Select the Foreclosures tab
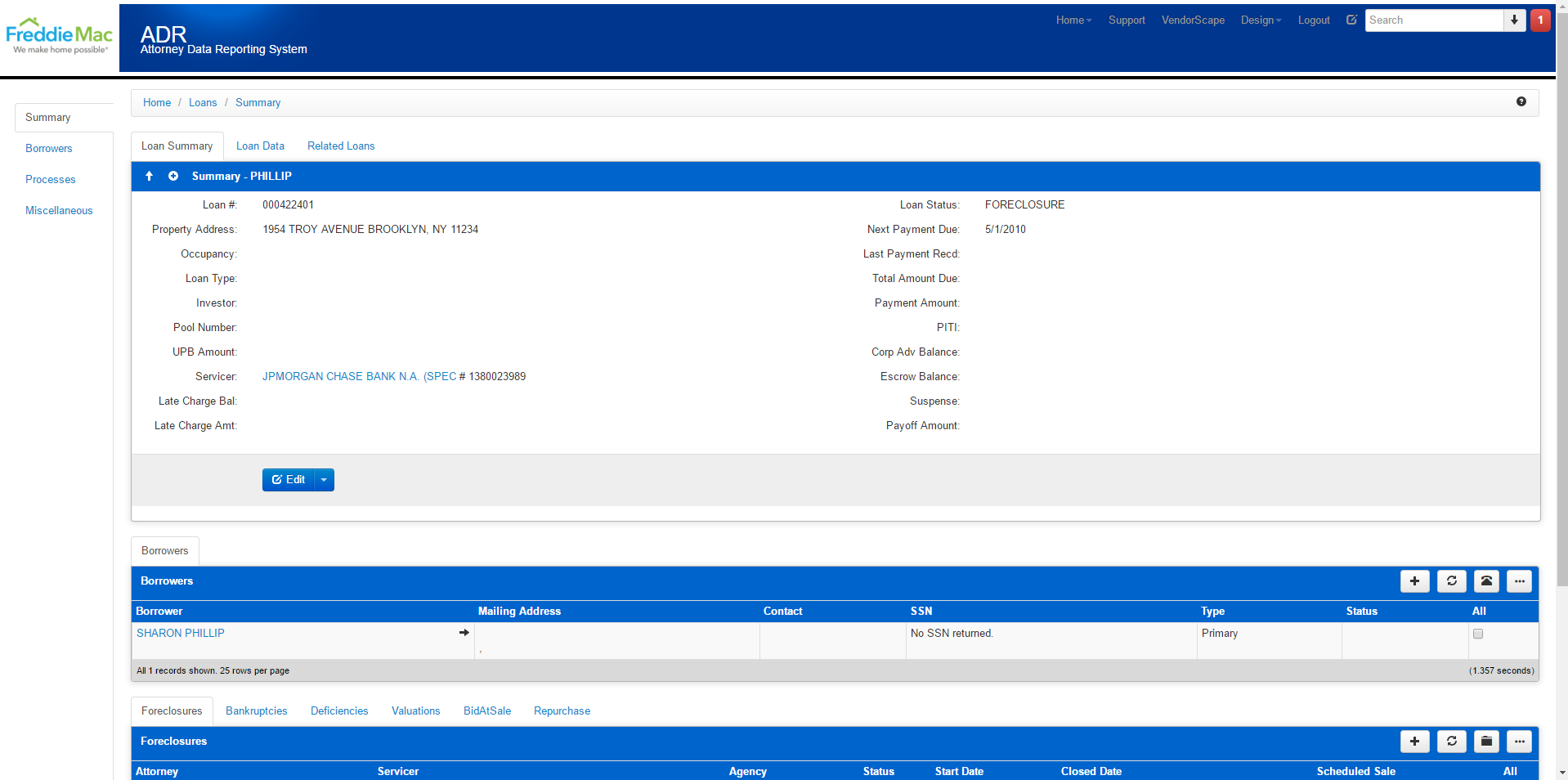 (x=172, y=711)
